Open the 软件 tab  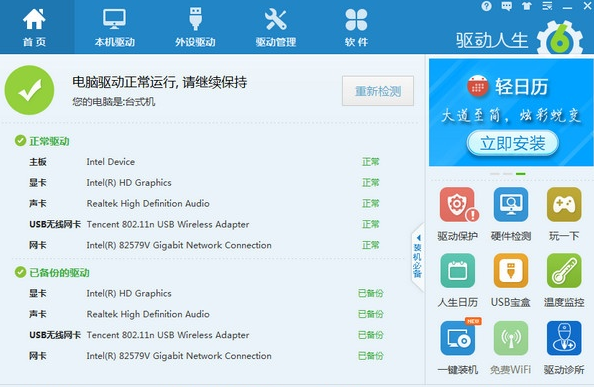(356, 27)
